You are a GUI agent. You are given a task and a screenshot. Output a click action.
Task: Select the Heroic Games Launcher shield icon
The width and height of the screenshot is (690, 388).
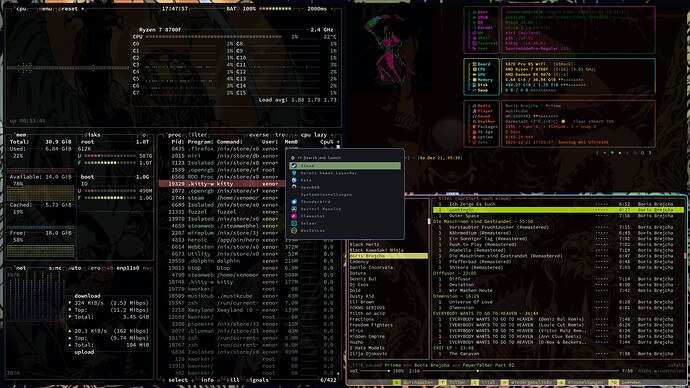tap(294, 173)
